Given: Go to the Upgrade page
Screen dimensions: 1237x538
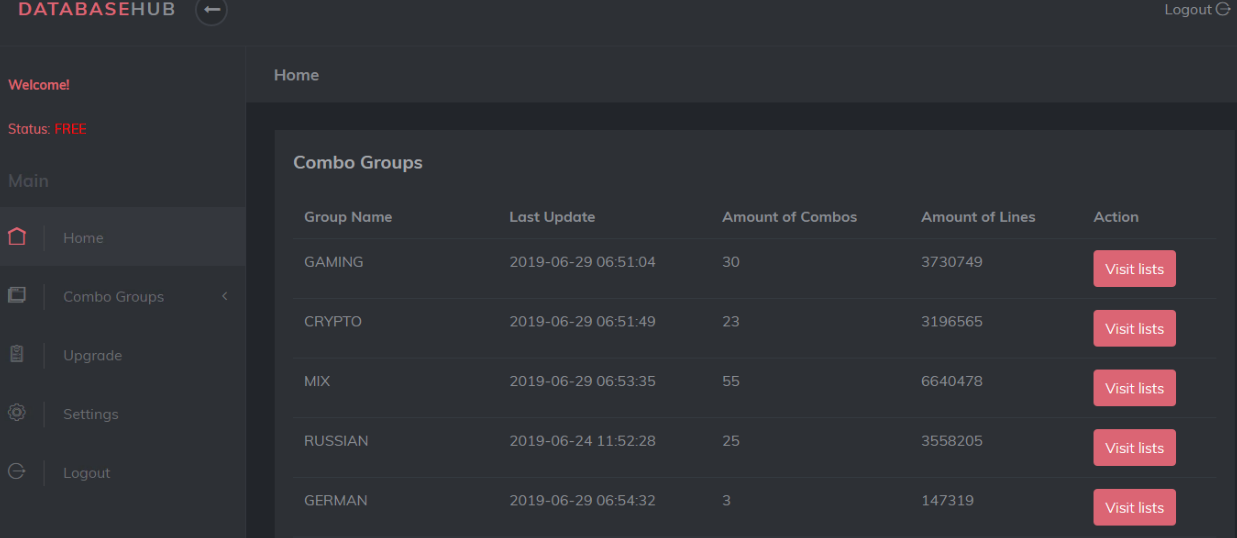Looking at the screenshot, I should point(123,355).
